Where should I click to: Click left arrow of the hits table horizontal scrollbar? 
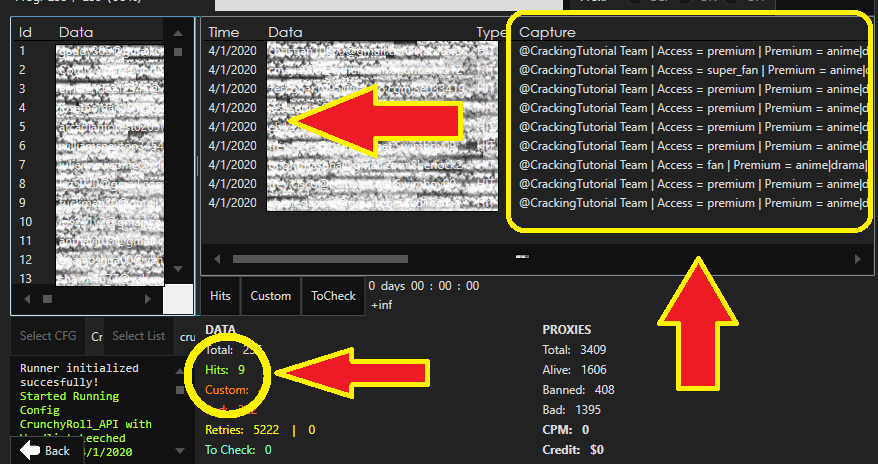click(217, 259)
